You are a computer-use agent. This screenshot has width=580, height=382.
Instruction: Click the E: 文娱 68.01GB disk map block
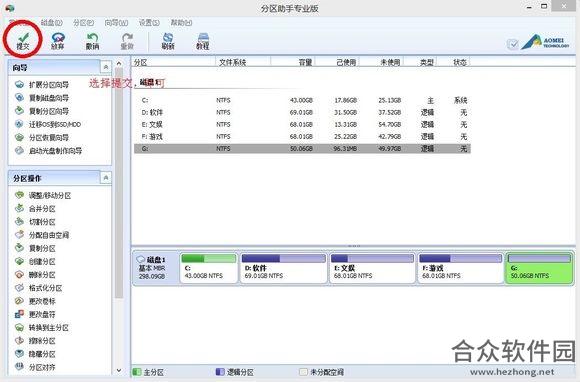[372, 268]
